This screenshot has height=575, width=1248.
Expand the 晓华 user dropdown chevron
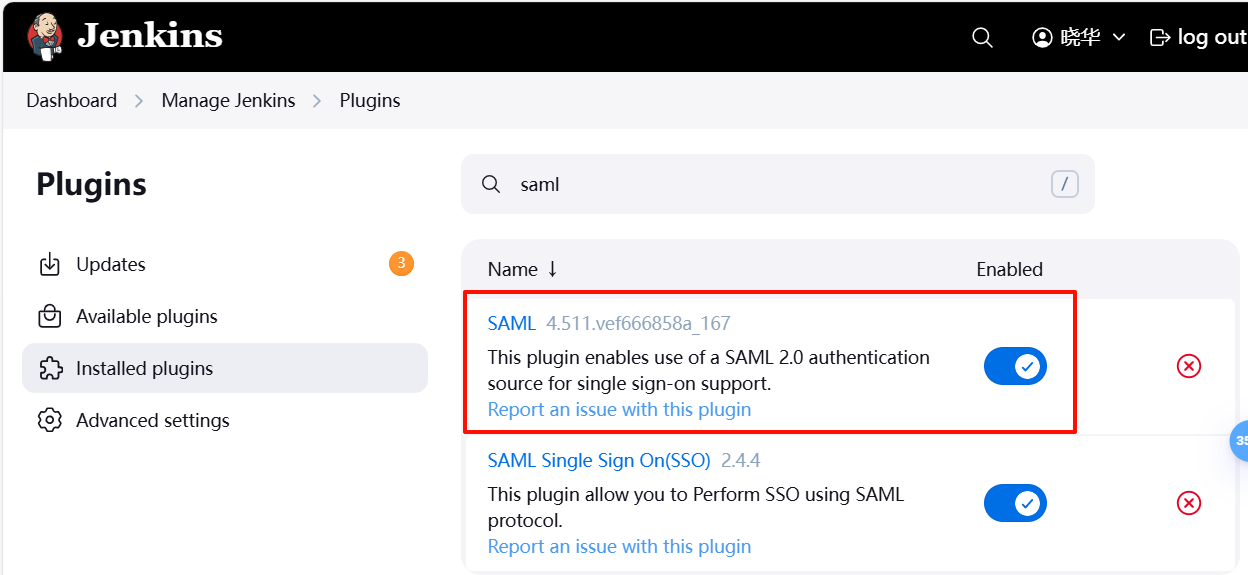1119,37
